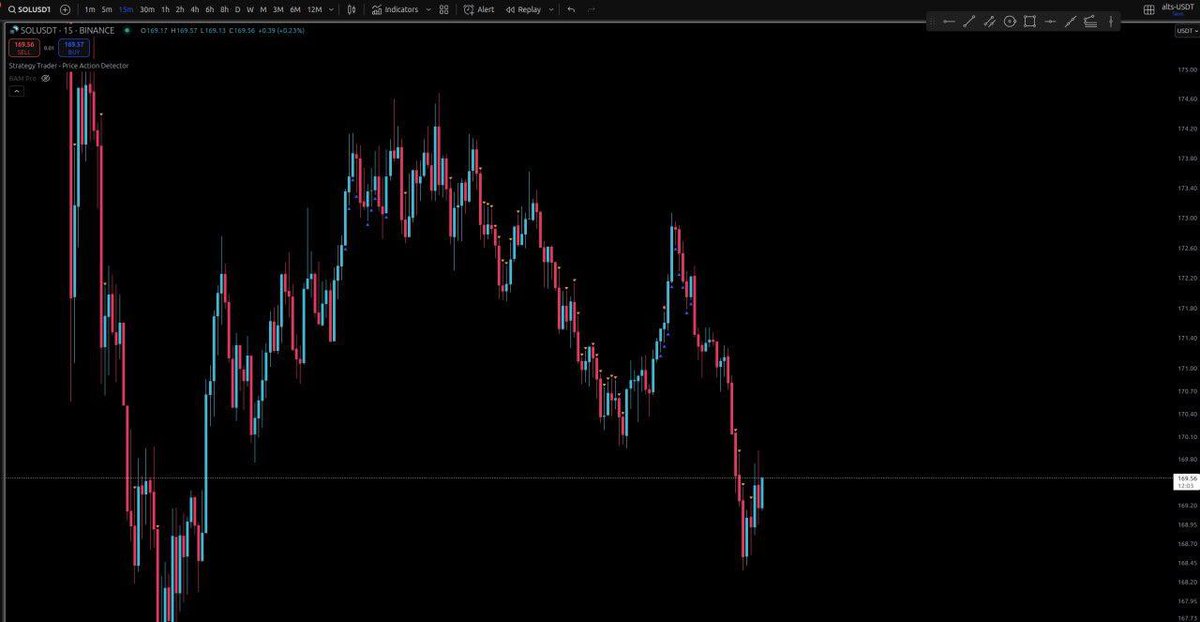The image size is (1200, 622).
Task: Choose the Parallel Channel tool
Action: click(989, 21)
